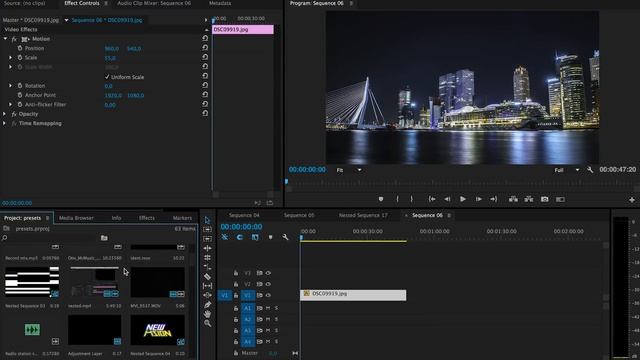Click Program monitor current timecode
Viewport: 640px width, 360px height.
(x=307, y=169)
